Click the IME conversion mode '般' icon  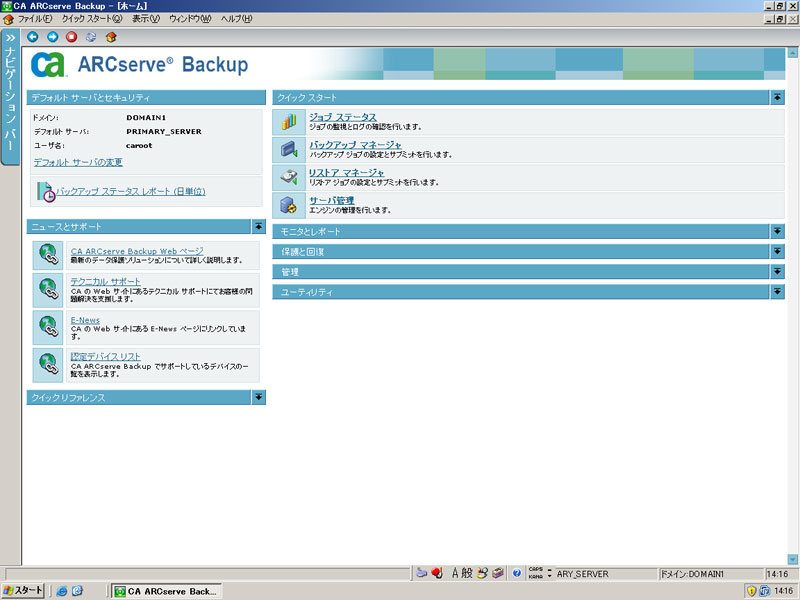pos(467,573)
